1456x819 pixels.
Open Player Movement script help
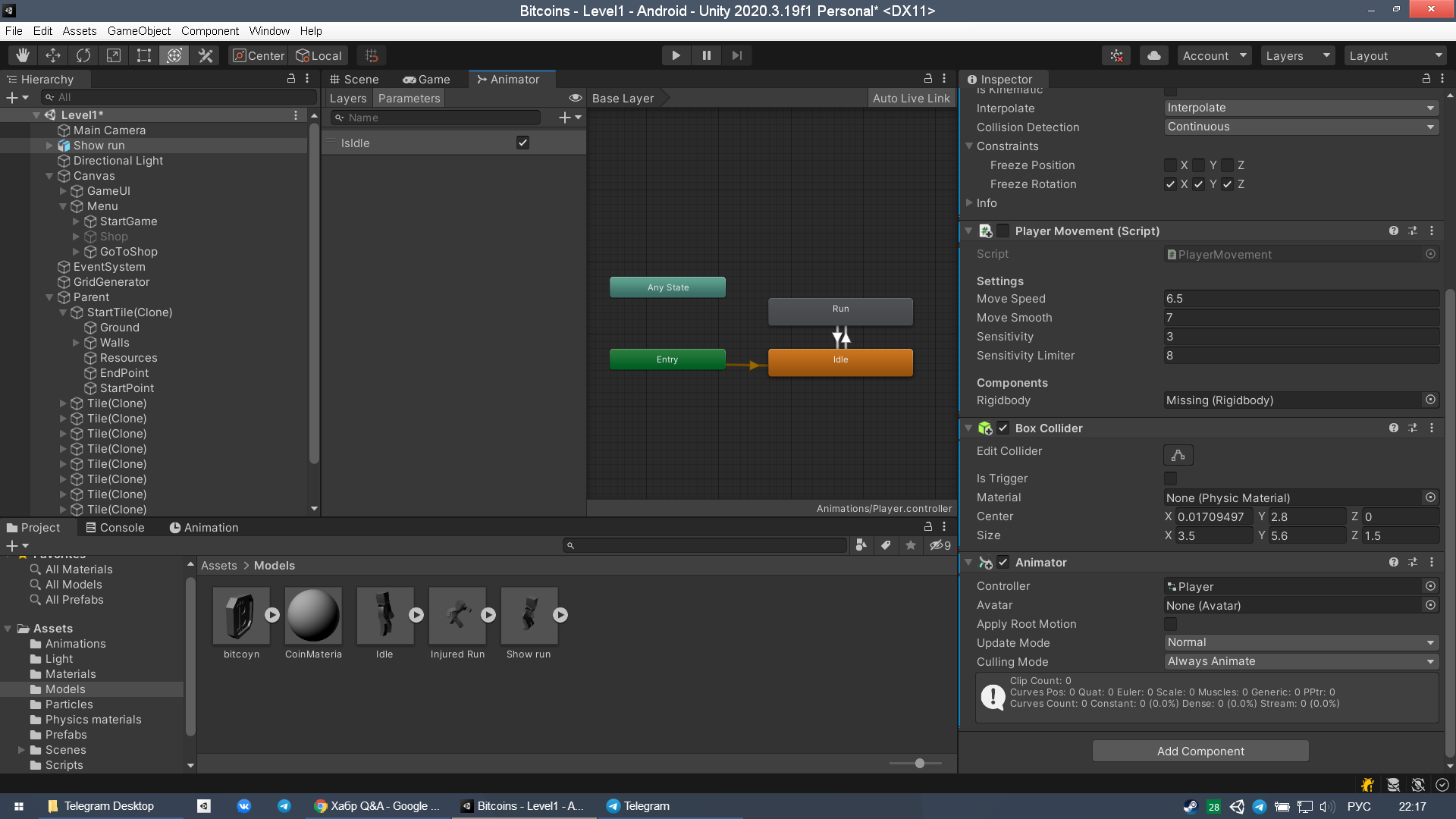(x=1394, y=231)
